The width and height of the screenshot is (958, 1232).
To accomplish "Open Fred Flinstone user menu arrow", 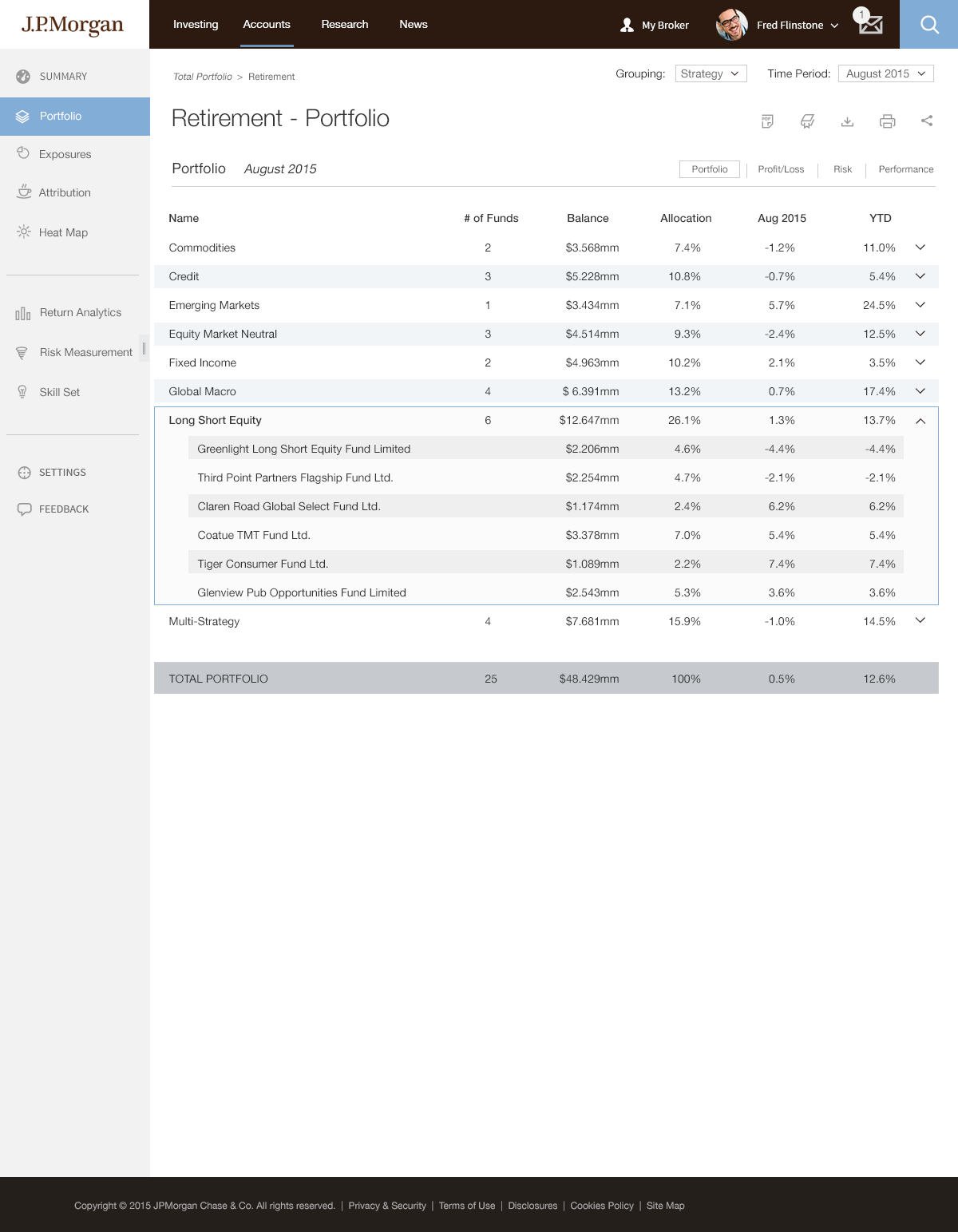I will point(834,26).
